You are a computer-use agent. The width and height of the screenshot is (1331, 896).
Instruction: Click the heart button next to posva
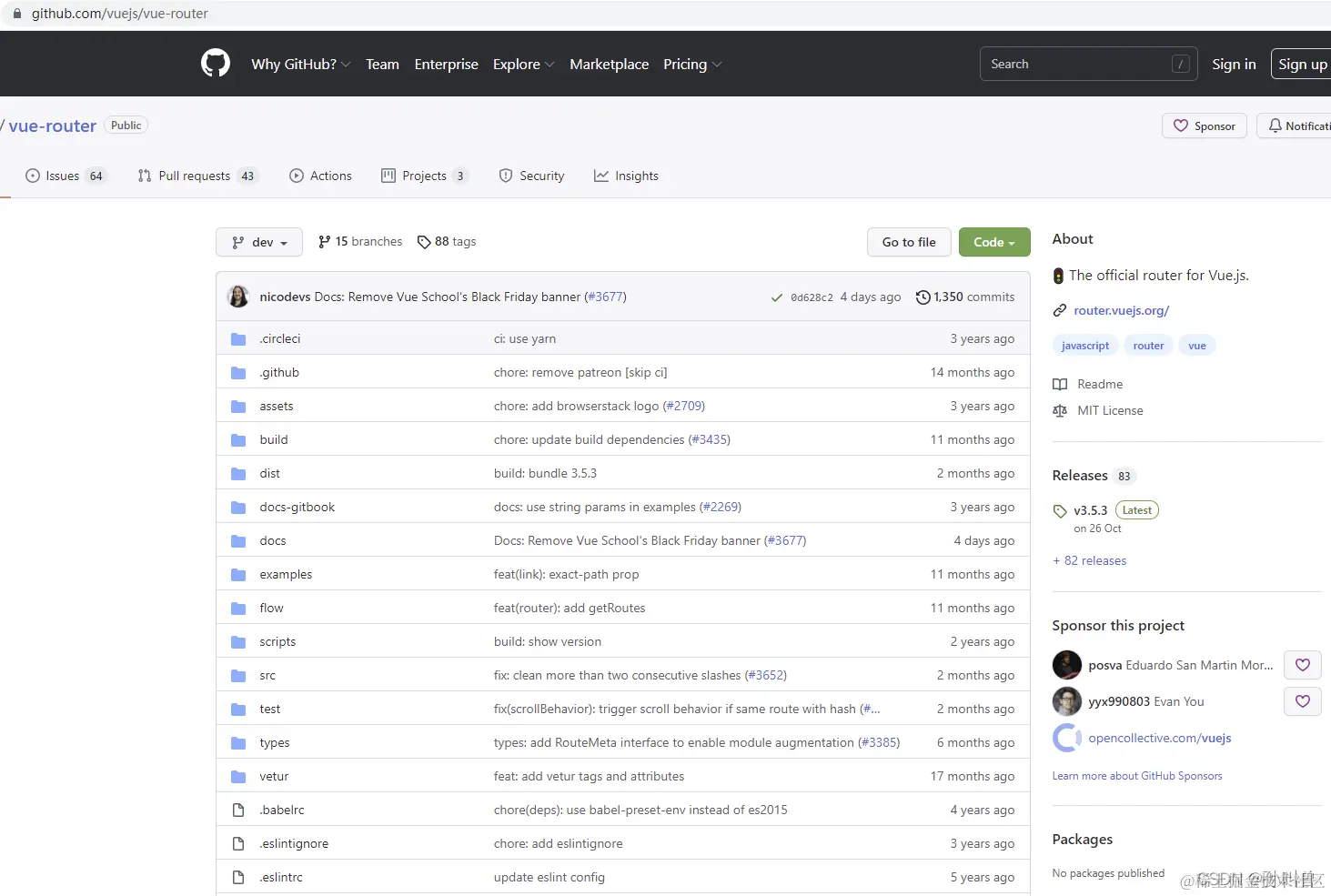1302,665
